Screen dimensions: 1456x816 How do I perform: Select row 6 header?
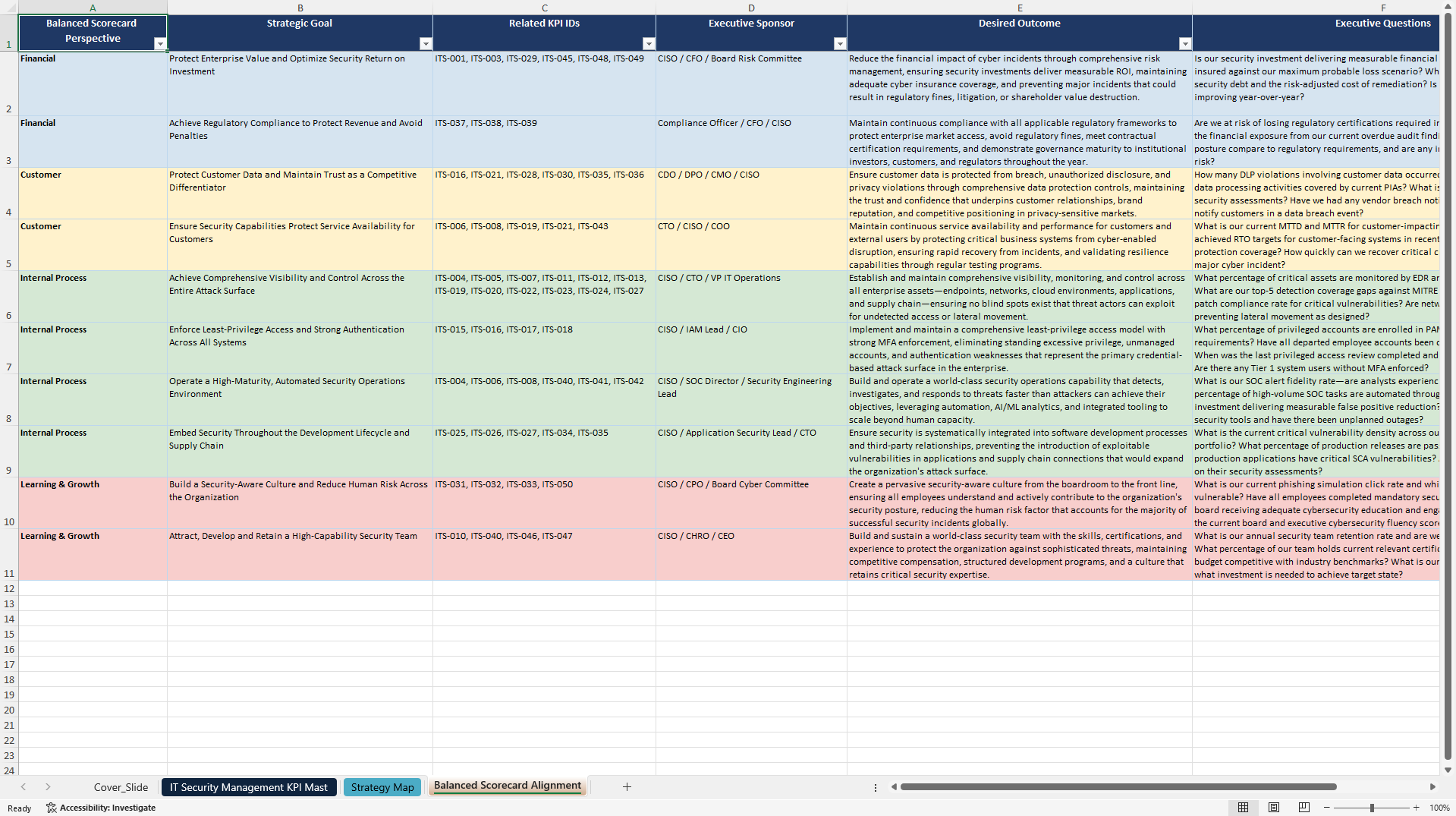coord(9,297)
